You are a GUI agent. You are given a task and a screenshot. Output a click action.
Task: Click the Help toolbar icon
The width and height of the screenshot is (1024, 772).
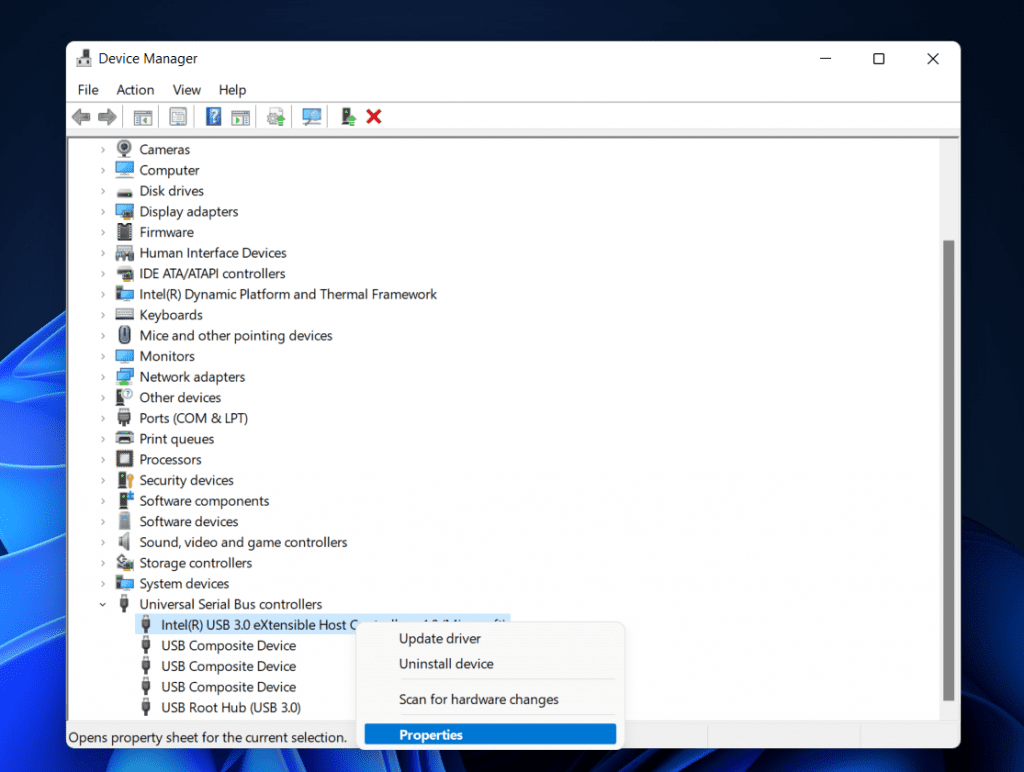(x=212, y=116)
